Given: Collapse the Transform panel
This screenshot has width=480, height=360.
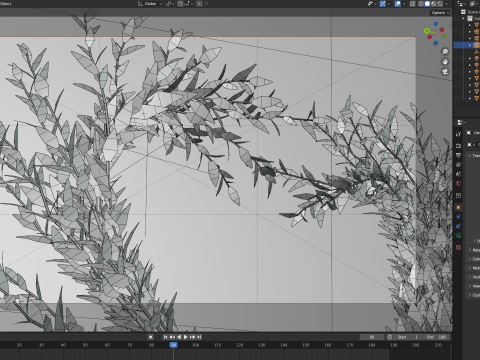Looking at the screenshot, I should click(x=470, y=156).
